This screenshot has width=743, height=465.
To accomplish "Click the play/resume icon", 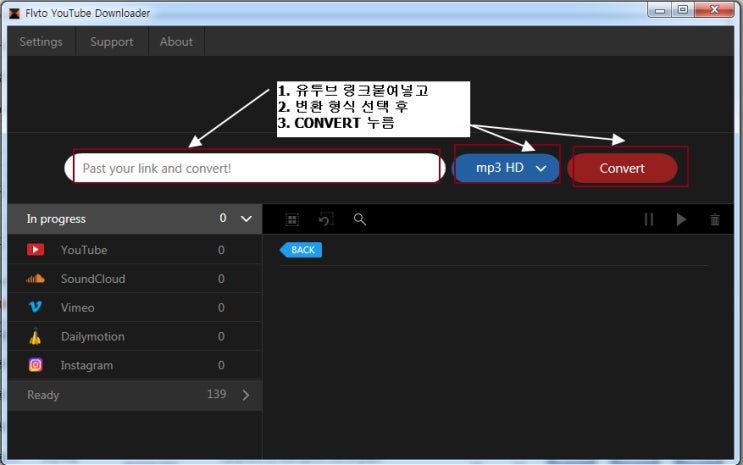I will point(681,219).
